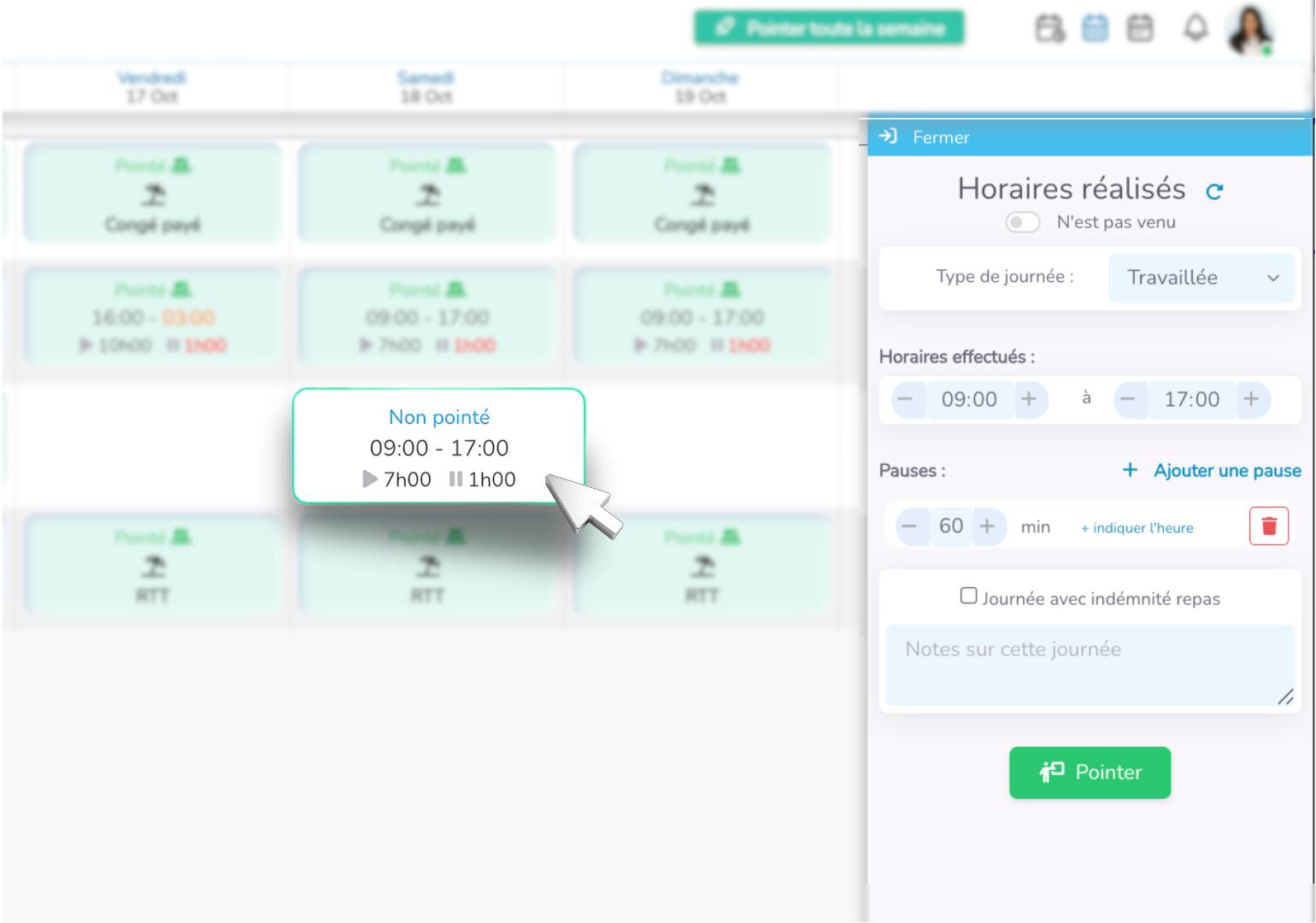Image resolution: width=1316 pixels, height=923 pixels.
Task: Open notifications bell icon
Action: (1196, 28)
